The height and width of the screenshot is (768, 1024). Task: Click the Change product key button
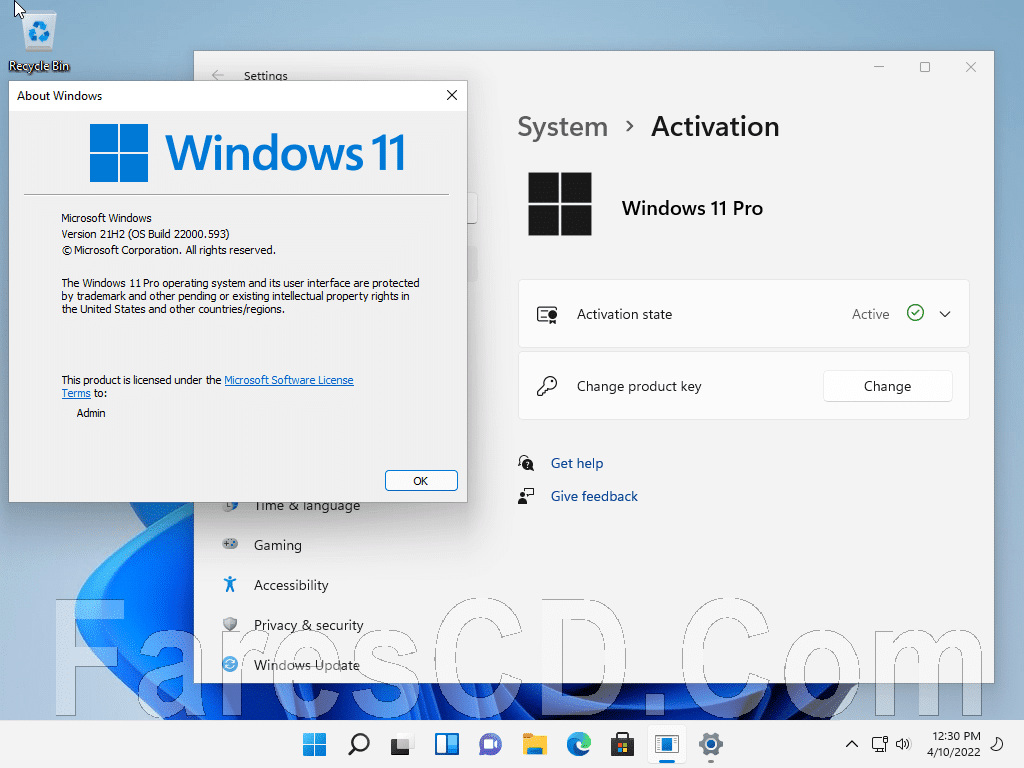[x=888, y=386]
